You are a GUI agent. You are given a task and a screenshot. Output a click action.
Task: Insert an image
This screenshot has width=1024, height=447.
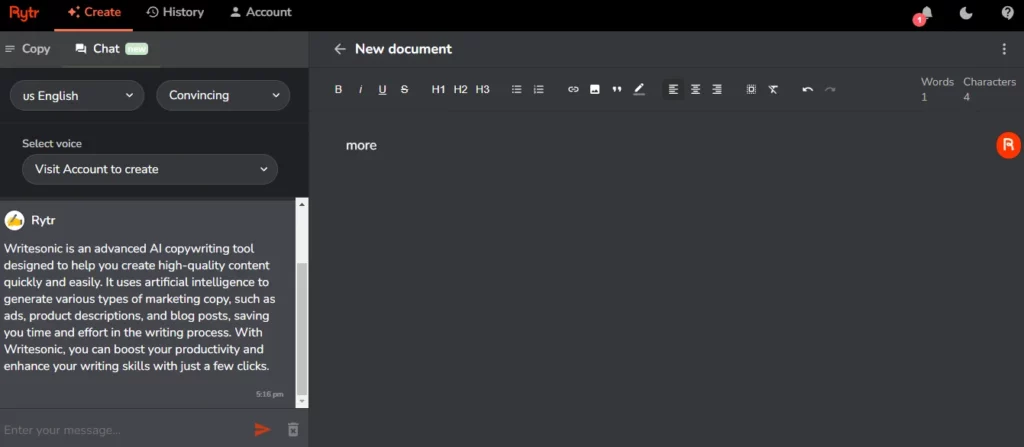pyautogui.click(x=595, y=90)
